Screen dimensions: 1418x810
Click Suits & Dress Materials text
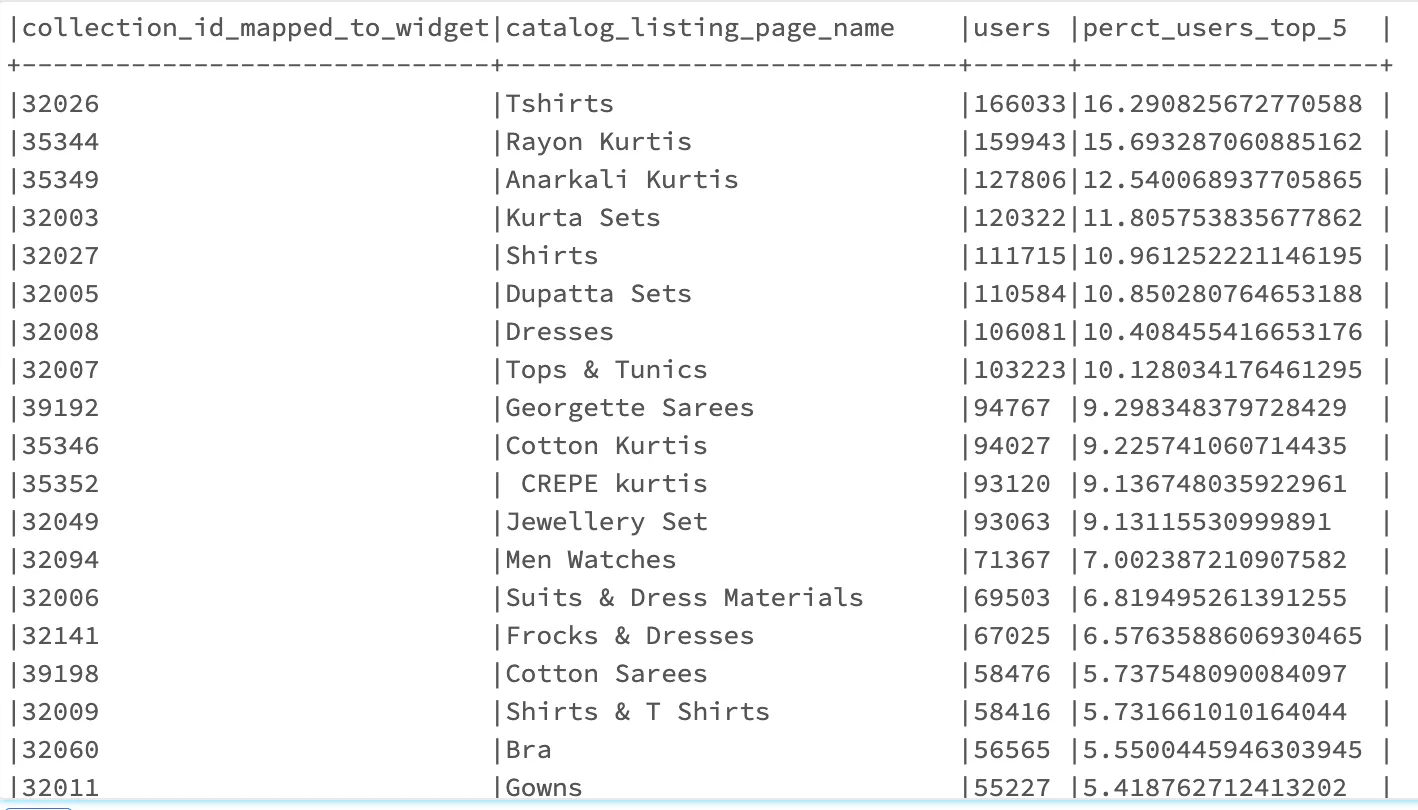coord(684,598)
